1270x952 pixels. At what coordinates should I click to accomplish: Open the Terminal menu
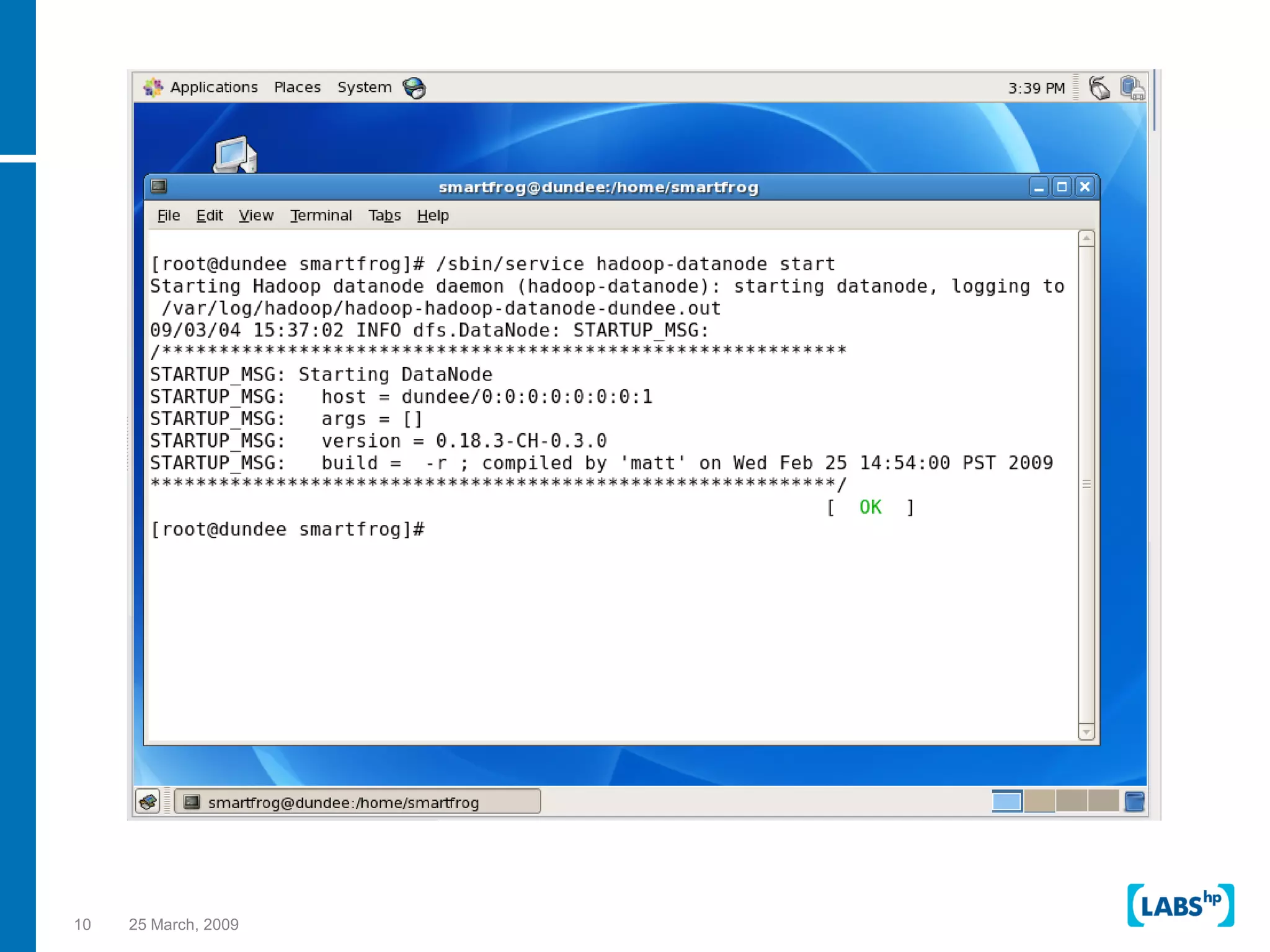pos(321,215)
